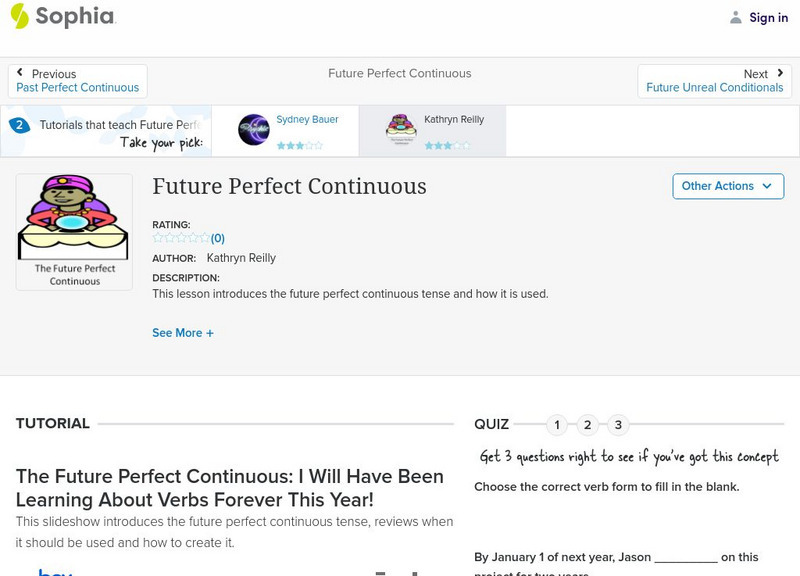This screenshot has width=800, height=576.
Task: Click the rating count (0) link
Action: coord(218,238)
